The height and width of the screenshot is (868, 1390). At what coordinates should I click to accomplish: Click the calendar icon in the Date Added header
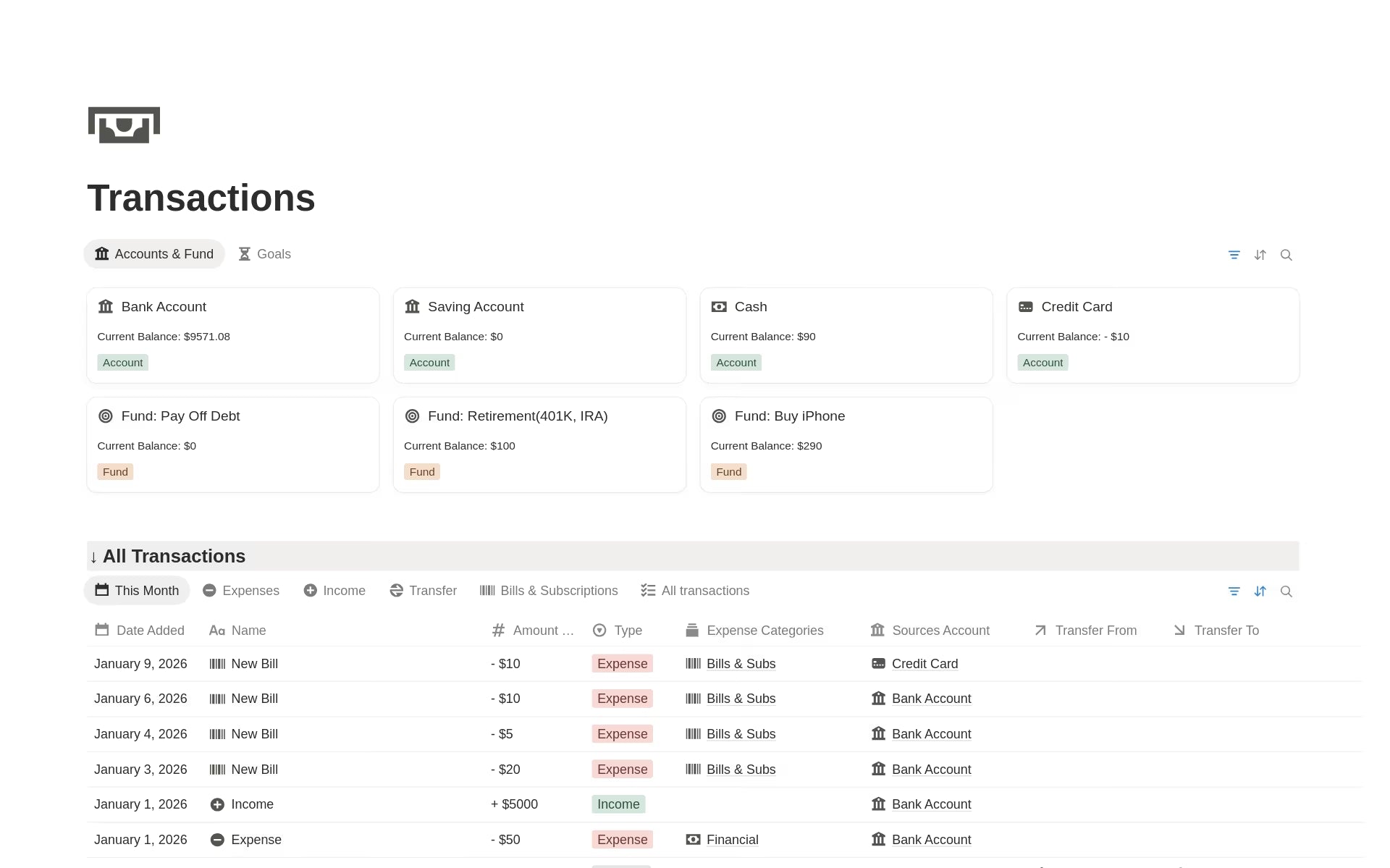tap(101, 630)
